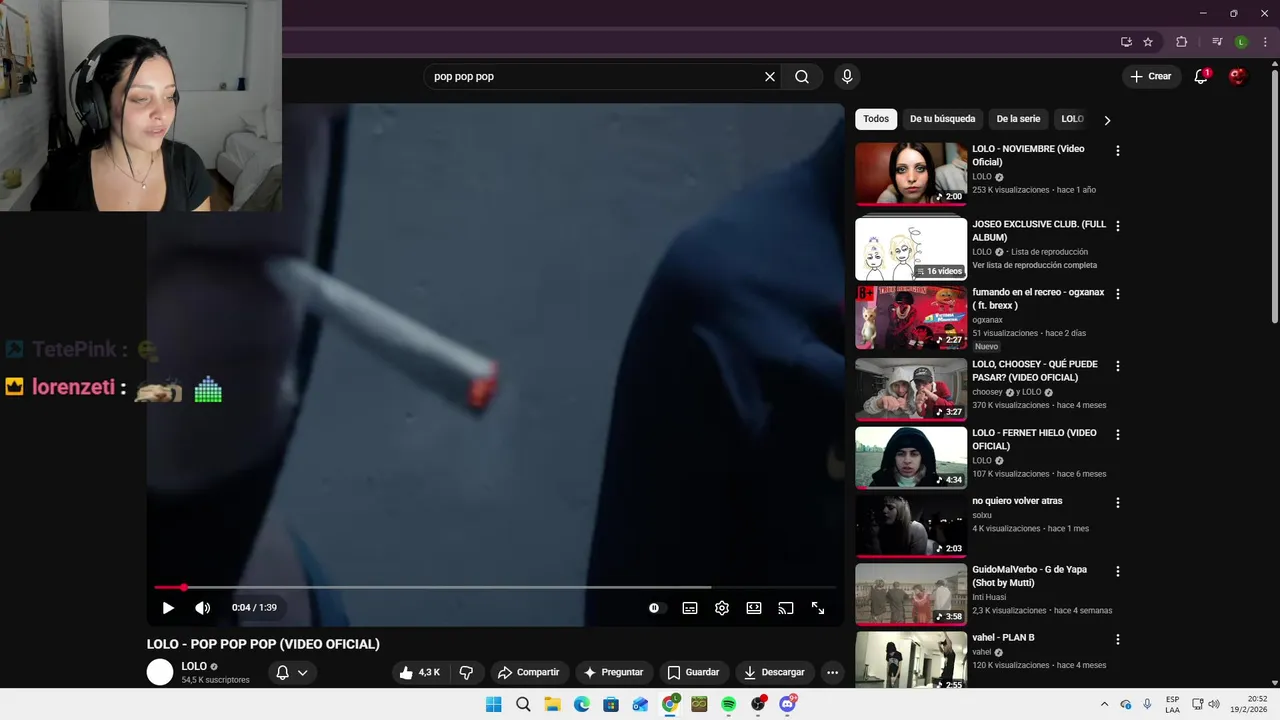Open the media controls icon in Chrome toolbar
The width and height of the screenshot is (1280, 720).
click(x=1217, y=42)
